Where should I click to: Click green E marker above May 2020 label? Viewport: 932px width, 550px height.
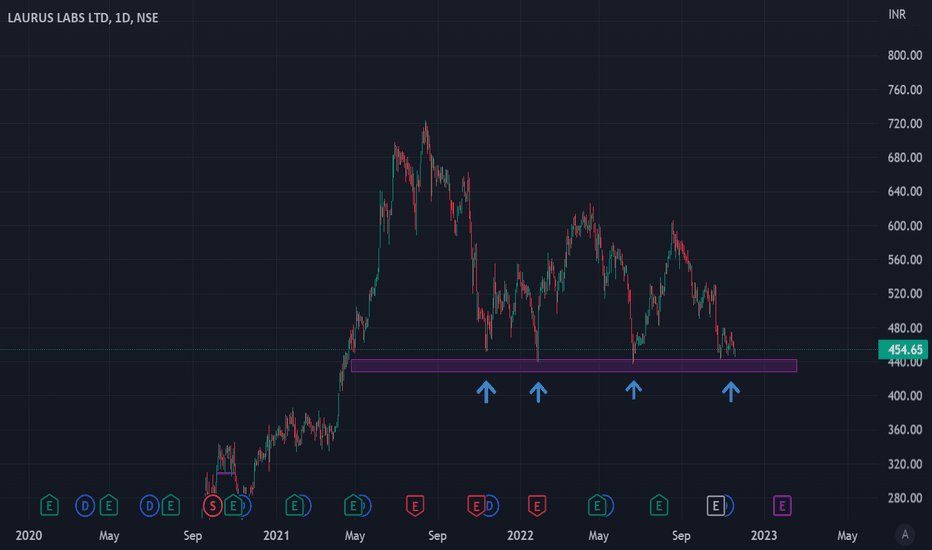(x=109, y=506)
